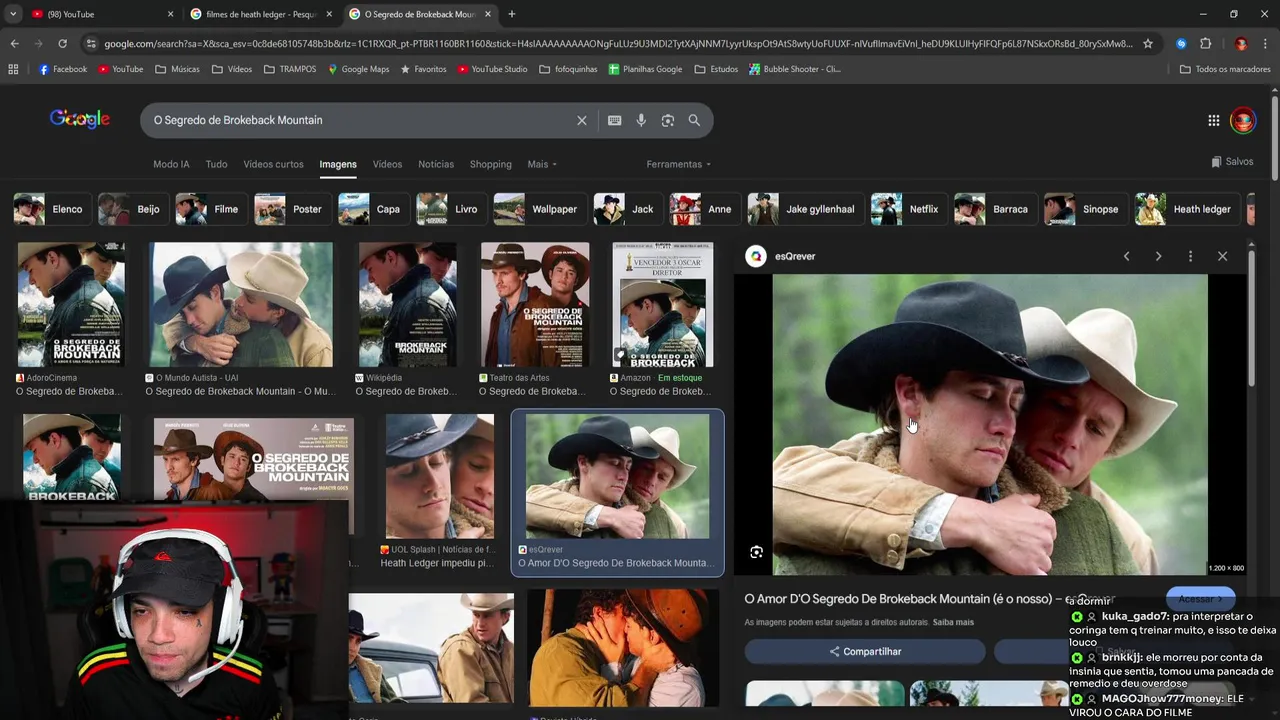Image resolution: width=1280 pixels, height=720 pixels.
Task: Open the Planilhas Google bookmark
Action: [x=645, y=69]
